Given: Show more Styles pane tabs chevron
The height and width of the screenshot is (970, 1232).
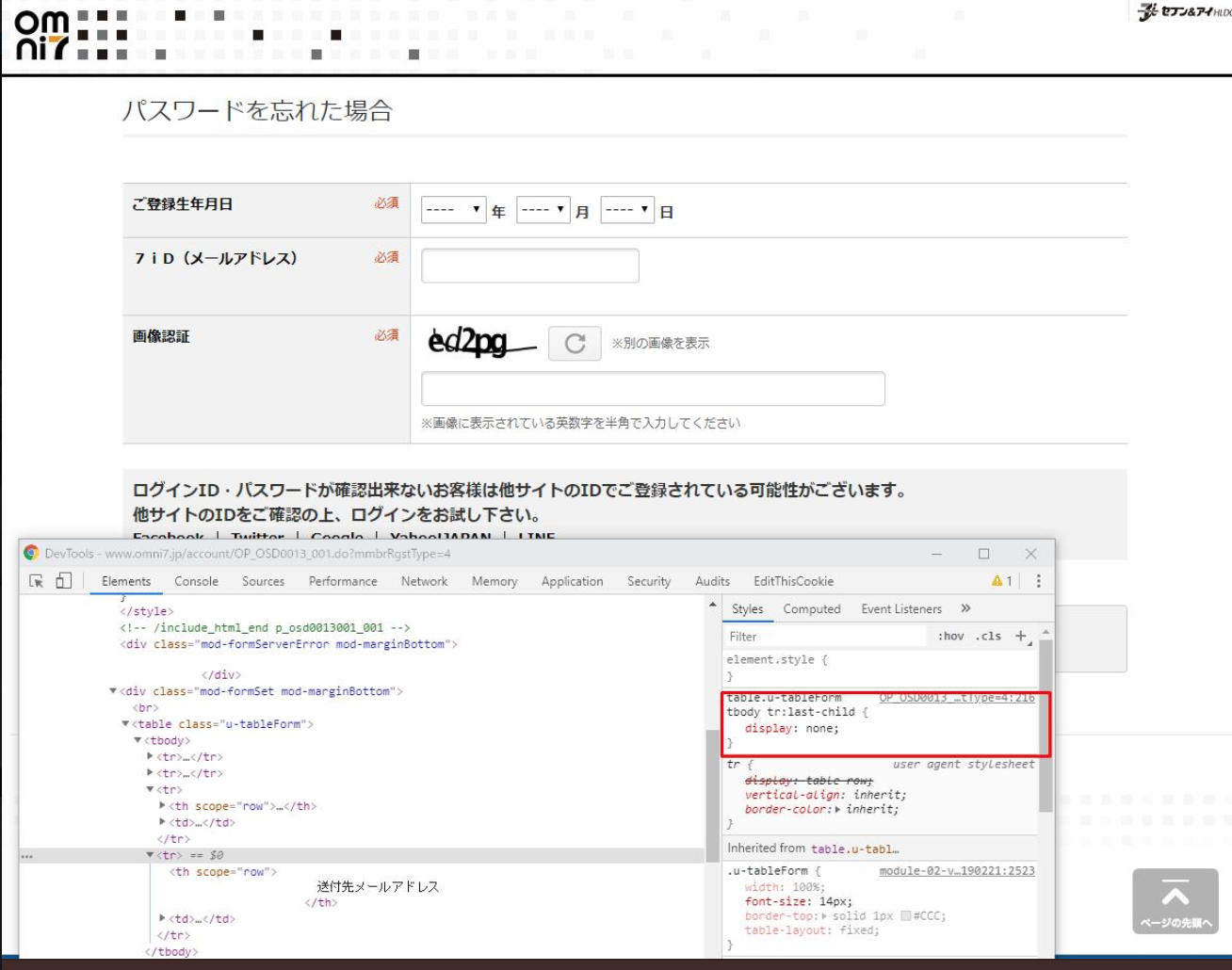Looking at the screenshot, I should click(x=965, y=608).
